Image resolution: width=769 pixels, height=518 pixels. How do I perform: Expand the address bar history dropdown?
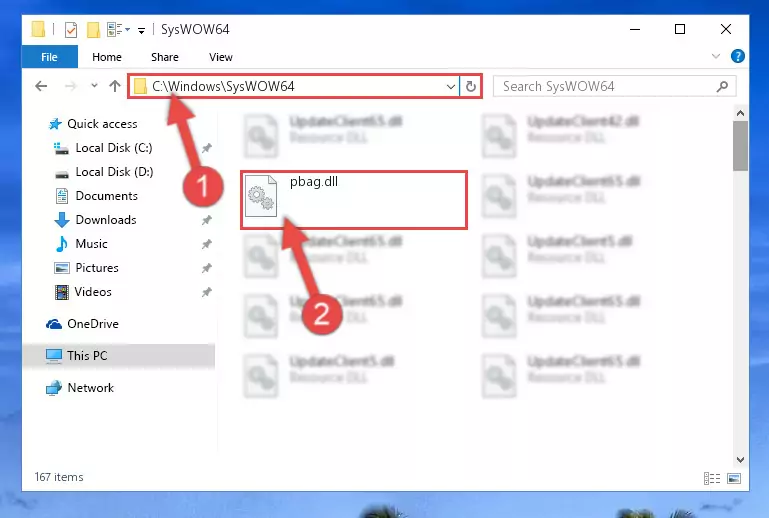point(451,87)
